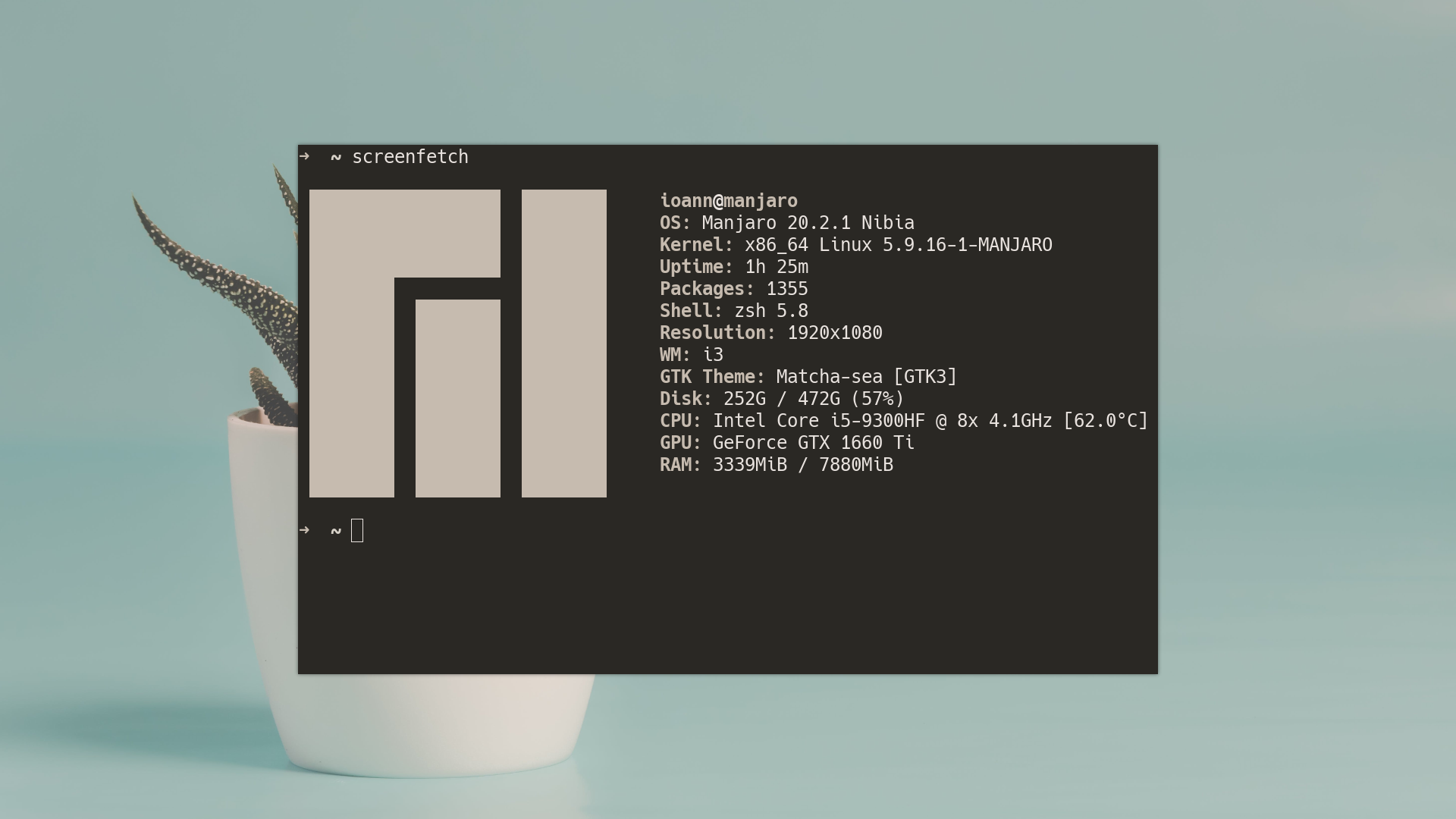1456x819 pixels.
Task: Click the terminal cursor at the empty prompt
Action: point(358,531)
